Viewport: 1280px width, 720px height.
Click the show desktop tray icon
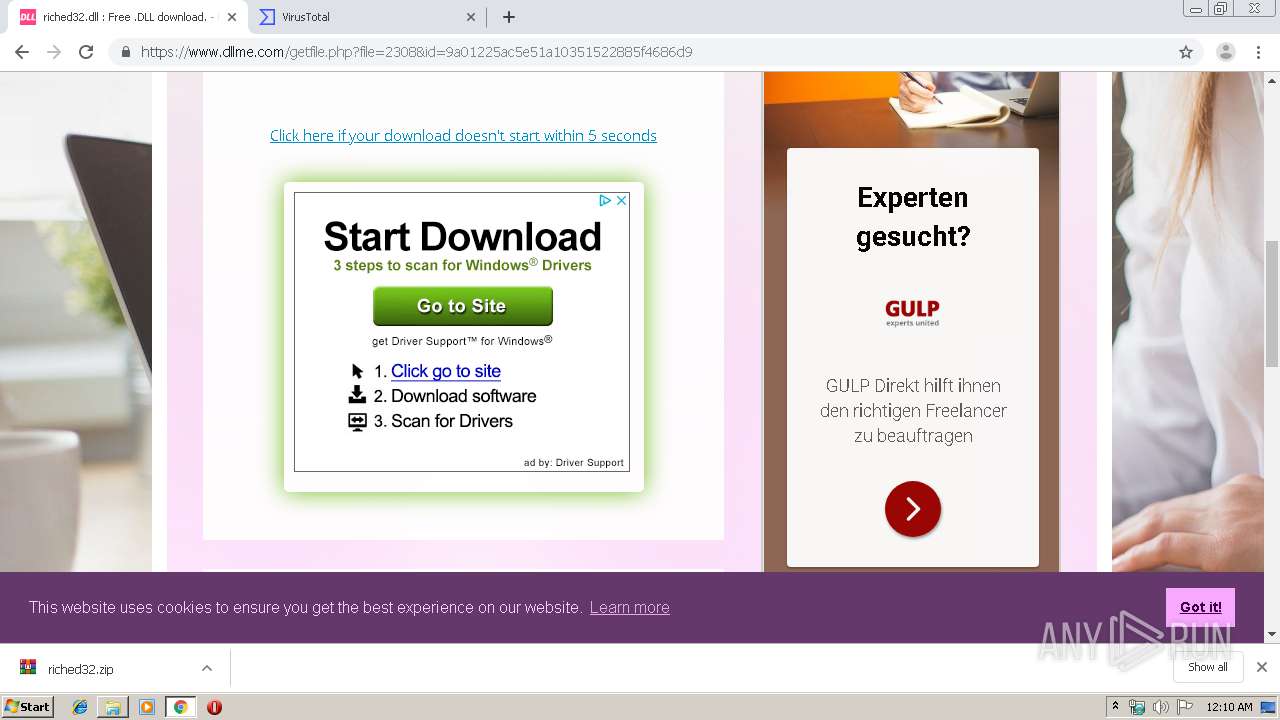tap(1269, 707)
